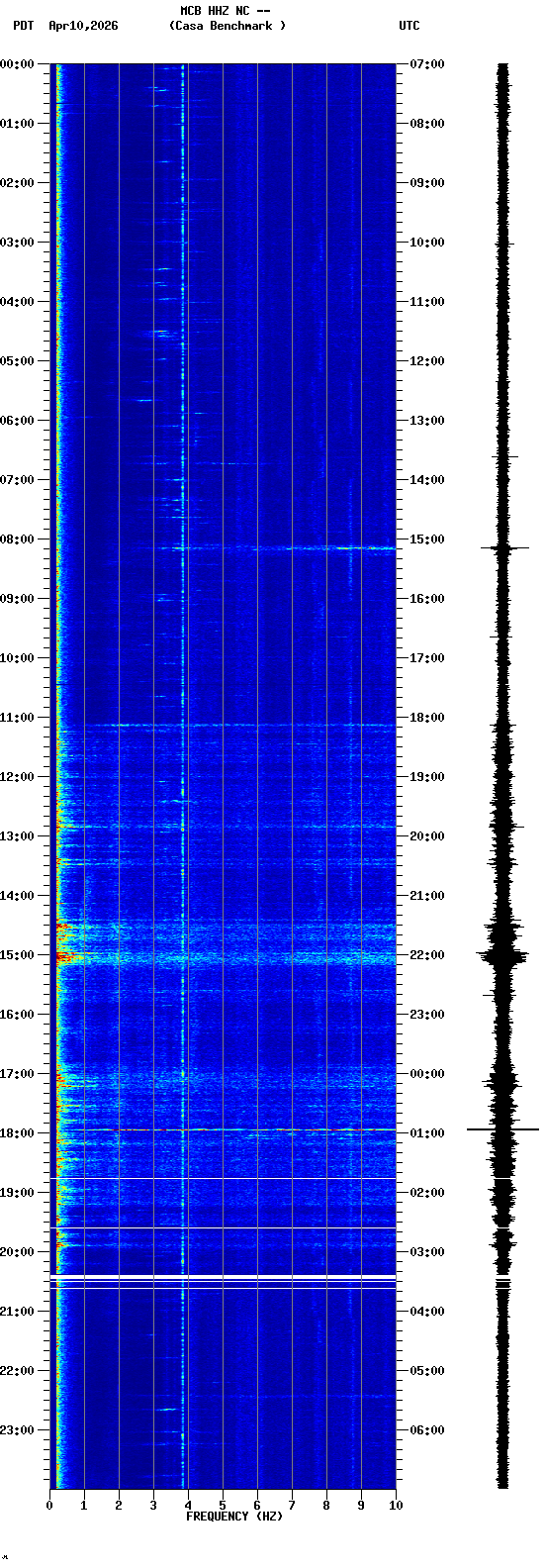Click the UTC axis label '00:00'
Image resolution: width=546 pixels, height=1568 pixels.
427,1074
